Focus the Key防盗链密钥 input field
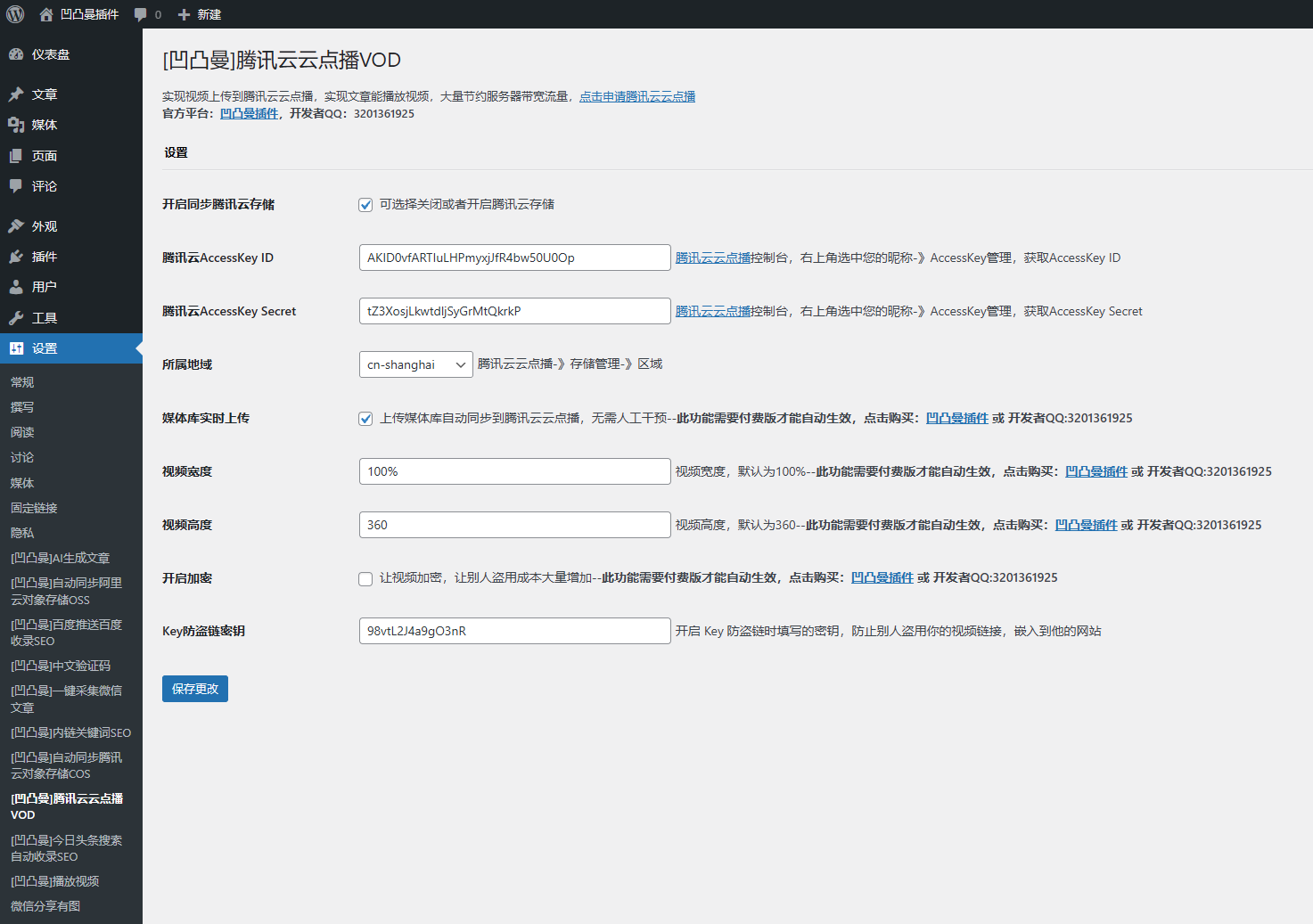Screen dimensions: 1313x924 tap(514, 631)
